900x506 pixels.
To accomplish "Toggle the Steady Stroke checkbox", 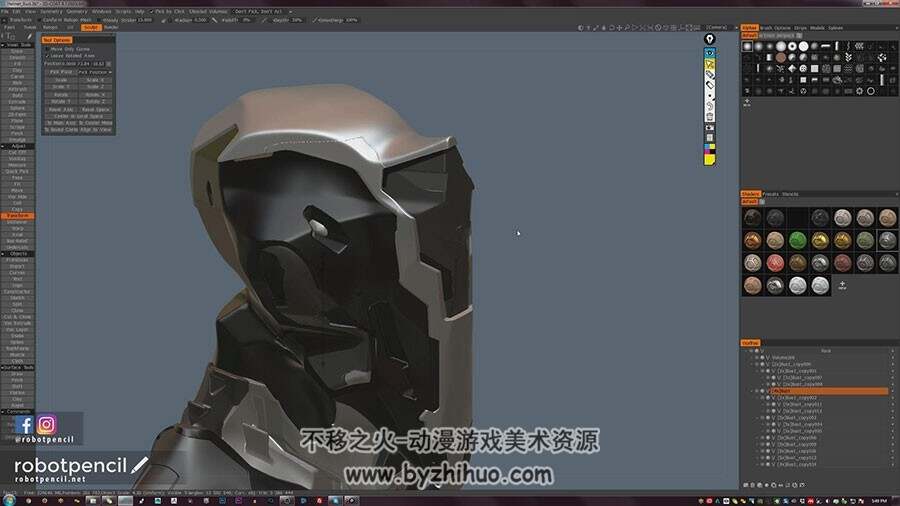I will (99, 20).
